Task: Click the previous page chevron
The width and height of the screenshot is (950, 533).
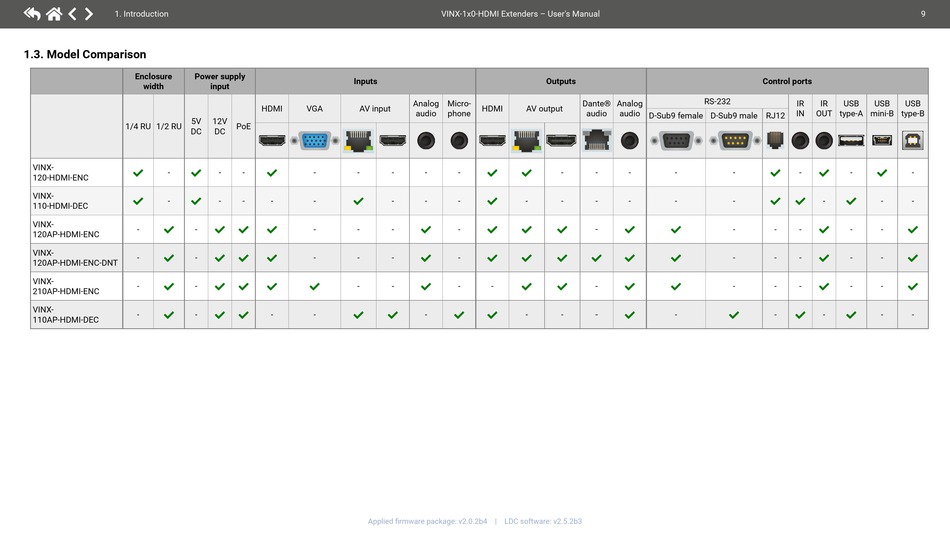Action: point(73,13)
